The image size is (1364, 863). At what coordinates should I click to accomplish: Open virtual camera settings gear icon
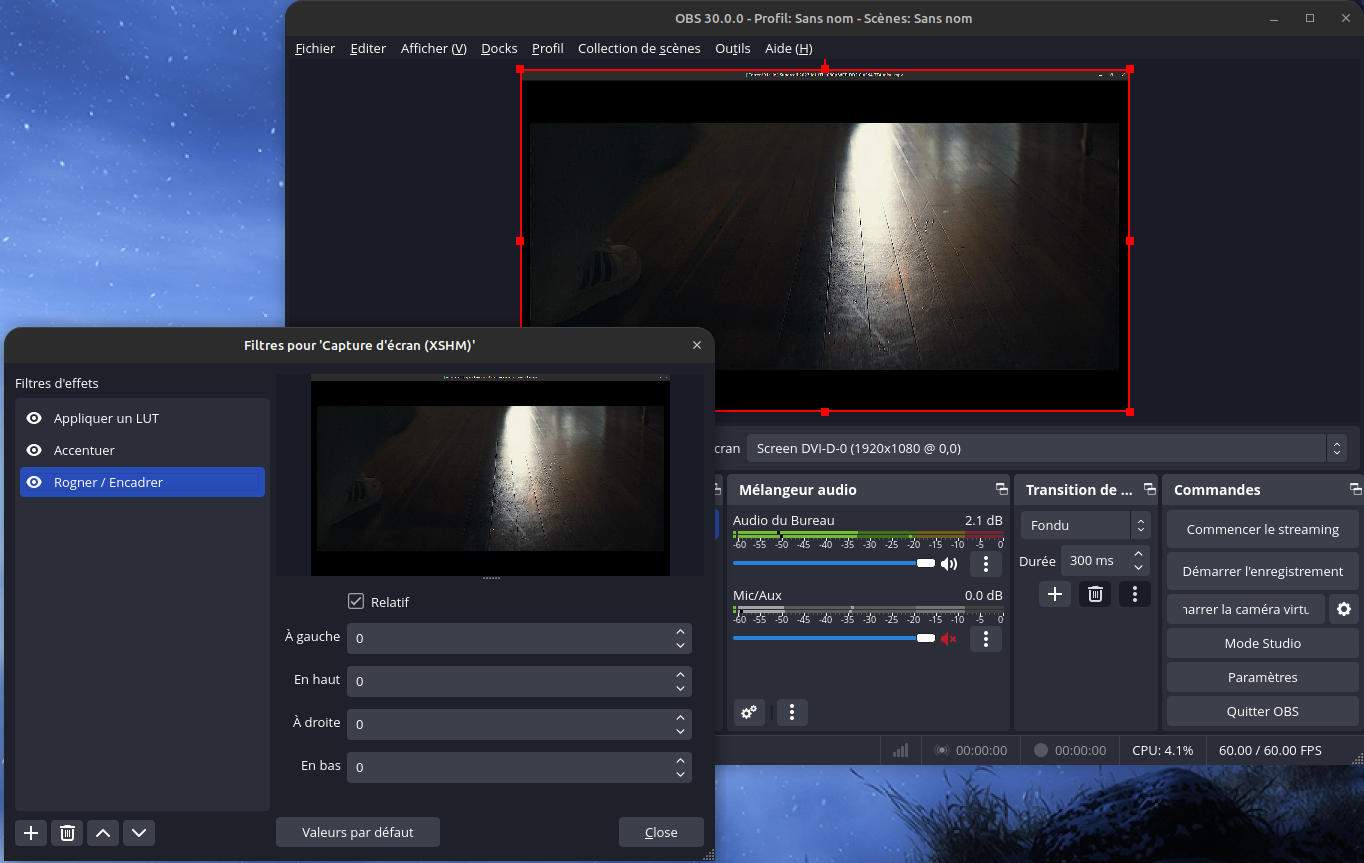tap(1344, 609)
